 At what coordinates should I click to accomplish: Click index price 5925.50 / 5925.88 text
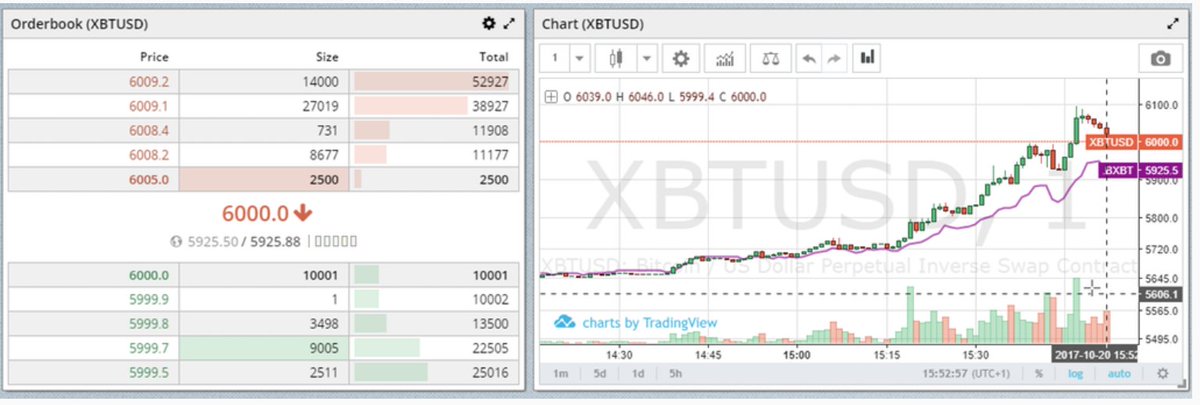[x=244, y=241]
